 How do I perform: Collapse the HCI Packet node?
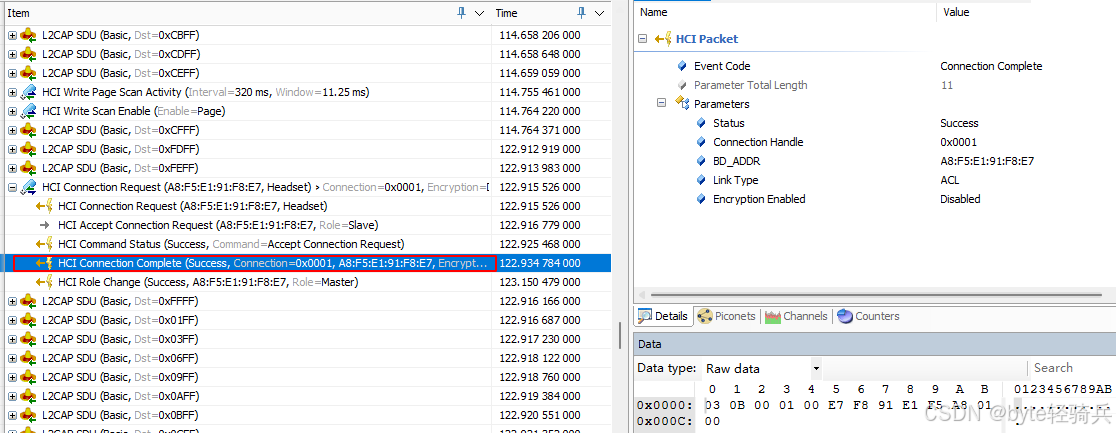point(643,39)
